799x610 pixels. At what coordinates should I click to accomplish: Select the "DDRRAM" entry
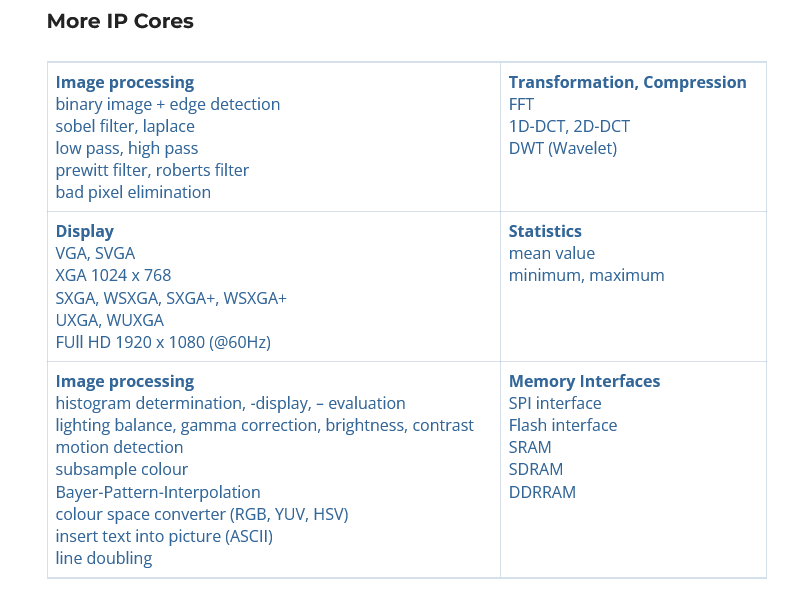(x=542, y=492)
